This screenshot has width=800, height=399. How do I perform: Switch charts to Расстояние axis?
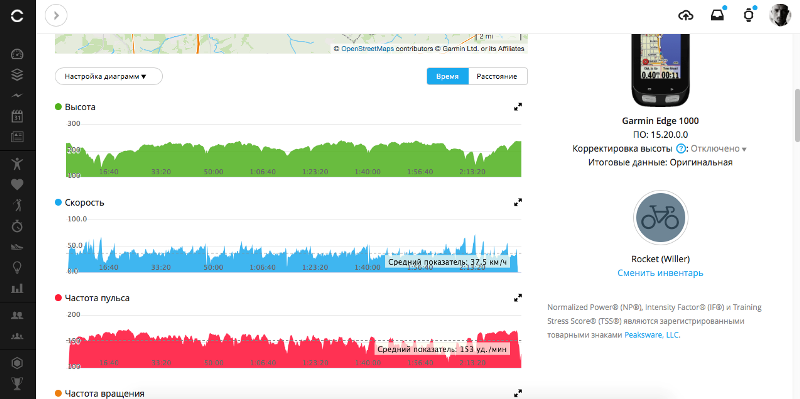(497, 77)
